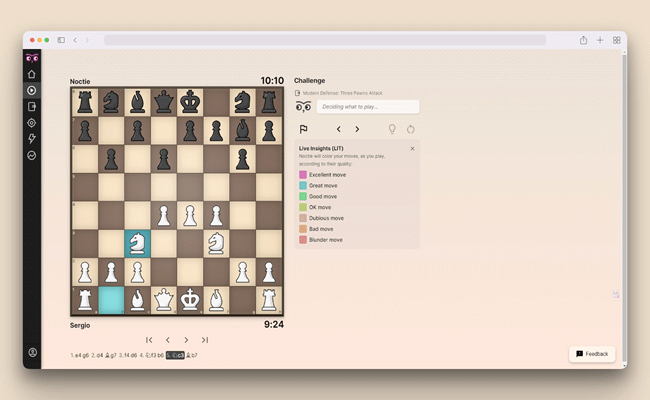Select the white pawn on f4
Screen dimensions: 650x400
(x=216, y=215)
